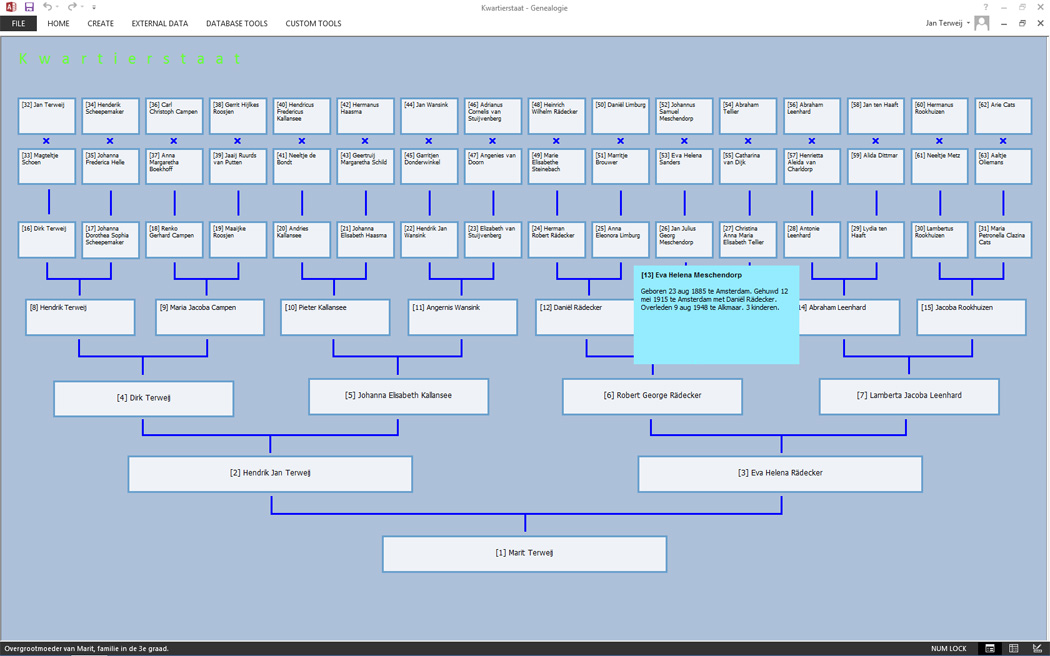The width and height of the screenshot is (1050, 656).
Task: Select the [1] Marit Terweij box
Action: [x=524, y=554]
